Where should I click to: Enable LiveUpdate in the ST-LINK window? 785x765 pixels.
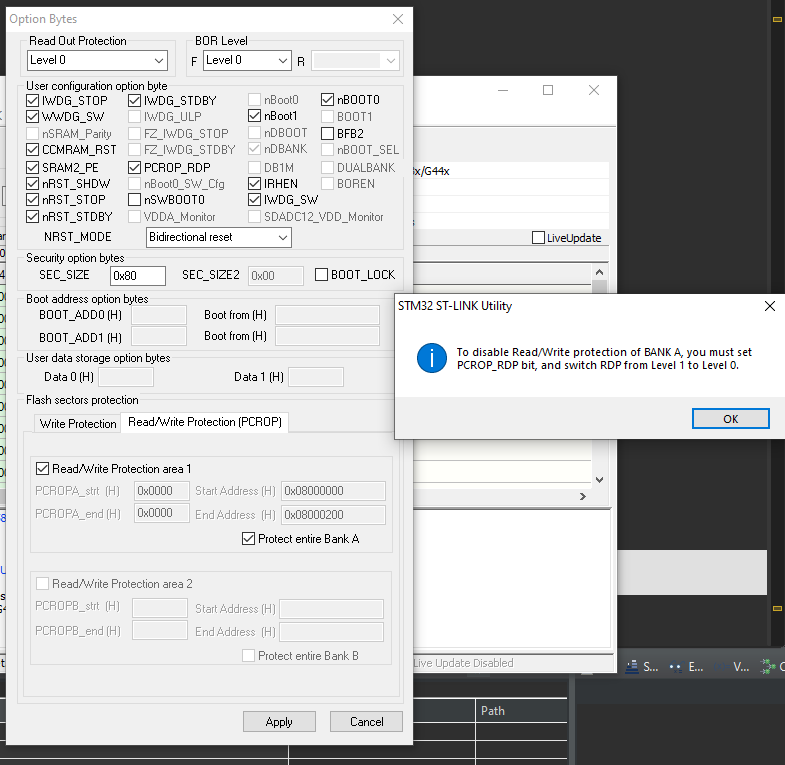538,237
